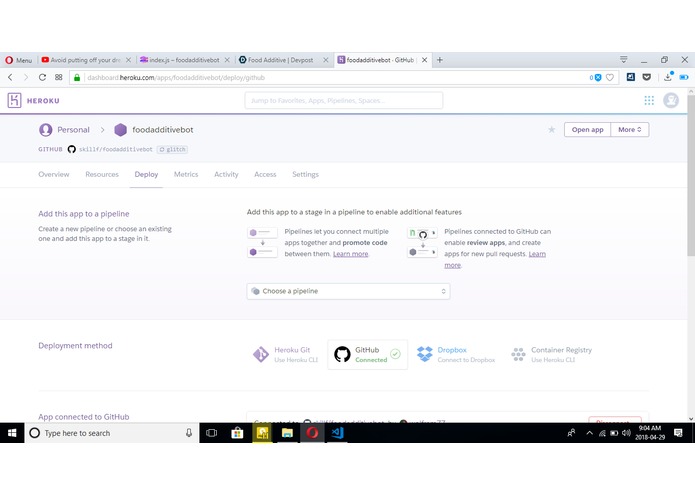Open File Explorer from taskbar

tap(287, 433)
